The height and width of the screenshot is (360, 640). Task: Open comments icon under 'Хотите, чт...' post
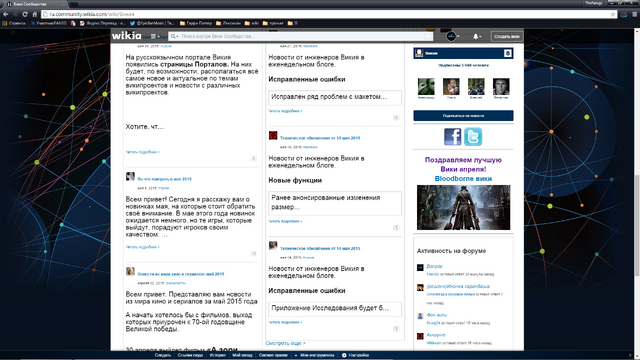pos(253,158)
